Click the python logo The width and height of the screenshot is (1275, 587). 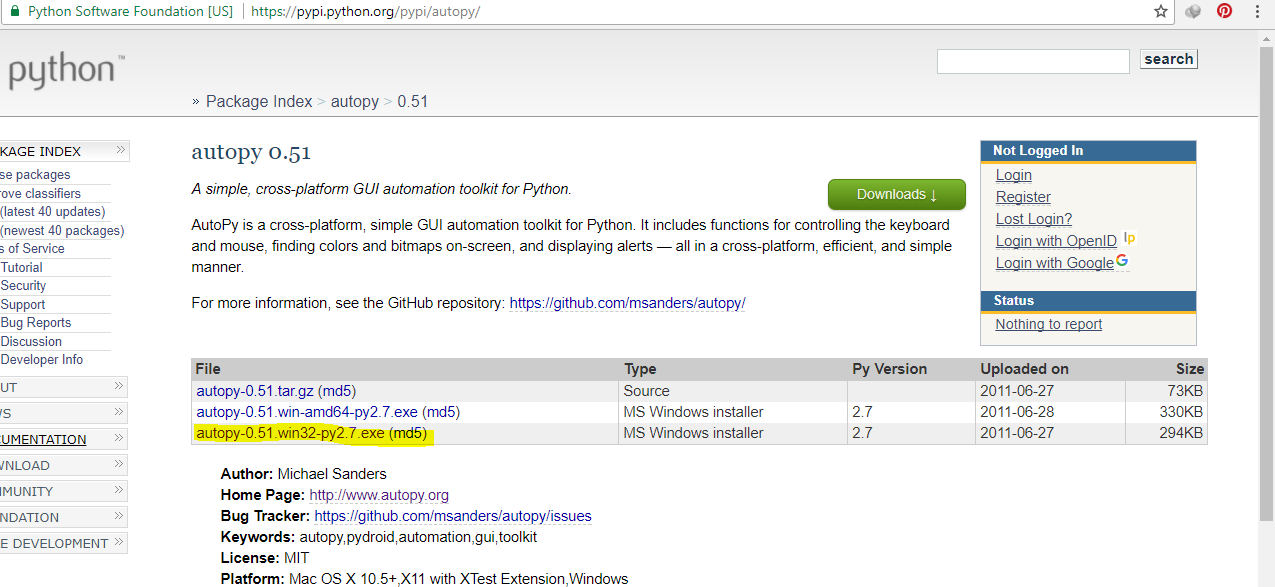[x=62, y=72]
